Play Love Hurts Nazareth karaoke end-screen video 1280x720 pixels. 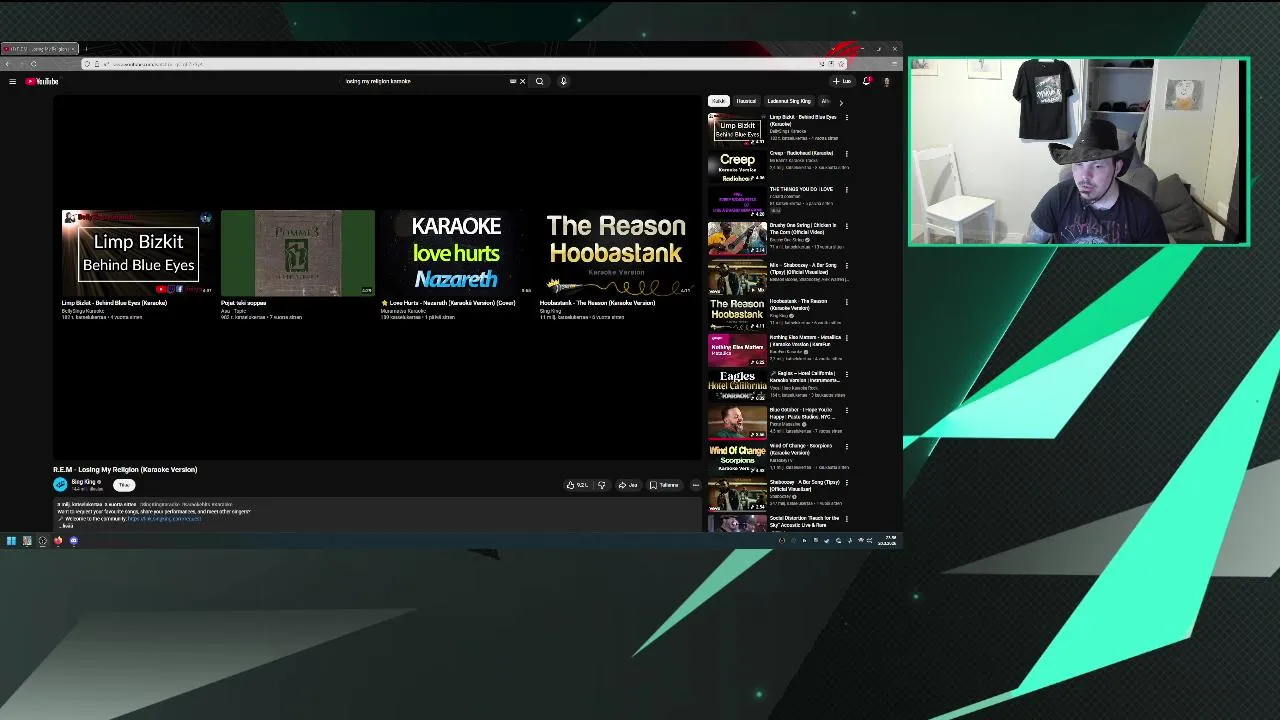pyautogui.click(x=456, y=253)
